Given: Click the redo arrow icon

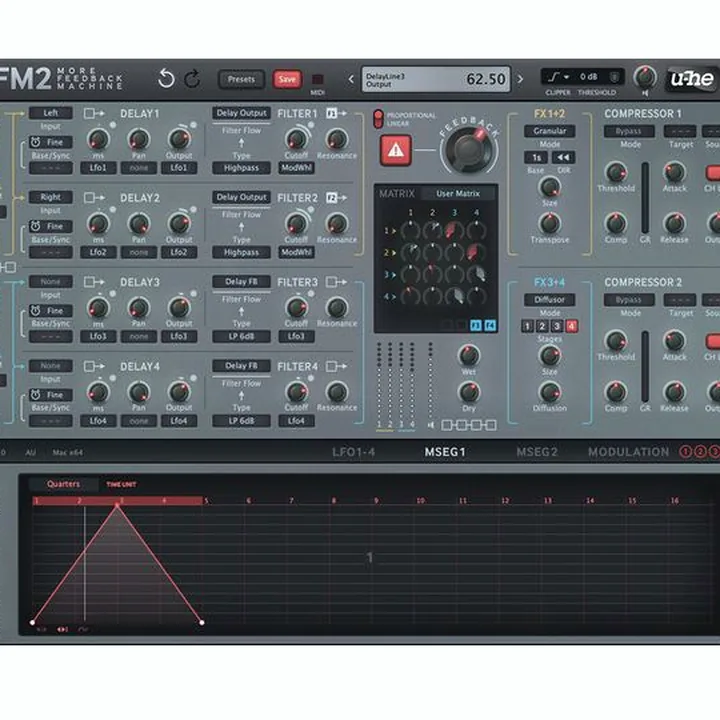Looking at the screenshot, I should [x=192, y=79].
